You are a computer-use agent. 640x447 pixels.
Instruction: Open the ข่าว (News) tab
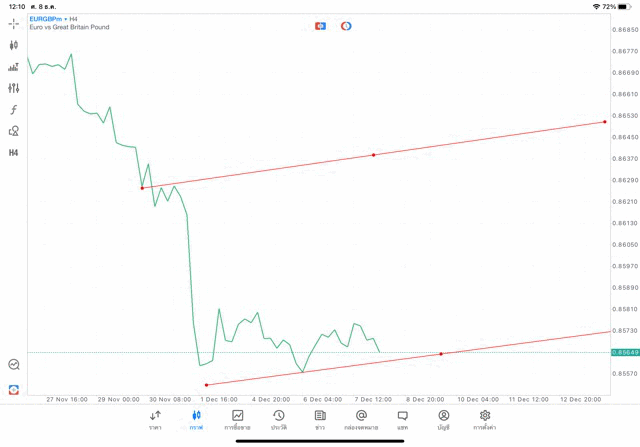click(x=320, y=420)
